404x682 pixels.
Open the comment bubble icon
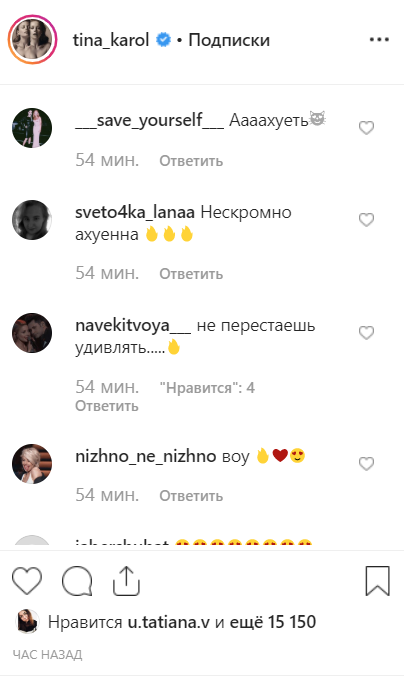77,581
